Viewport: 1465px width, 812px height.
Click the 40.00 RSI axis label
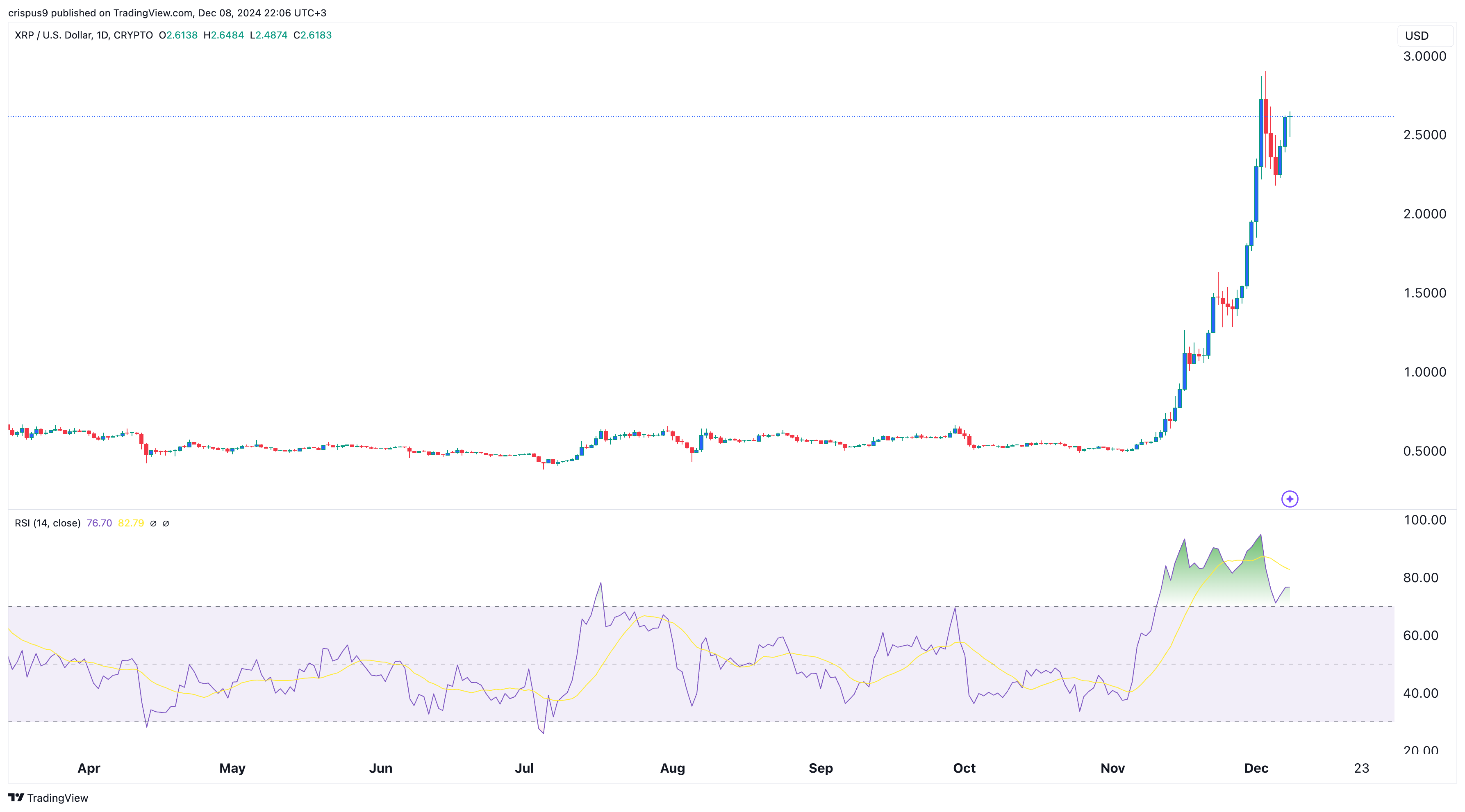pyautogui.click(x=1421, y=693)
